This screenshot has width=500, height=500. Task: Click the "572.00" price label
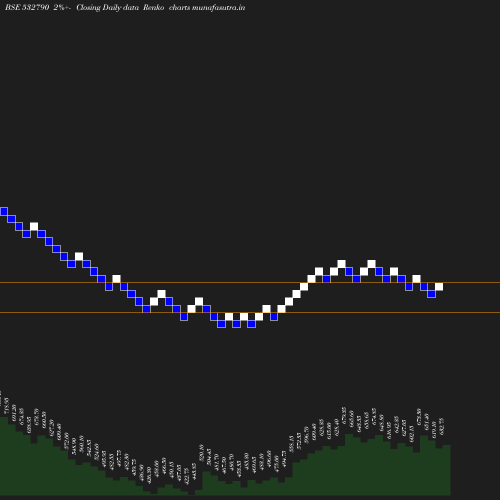pyautogui.click(x=66, y=441)
